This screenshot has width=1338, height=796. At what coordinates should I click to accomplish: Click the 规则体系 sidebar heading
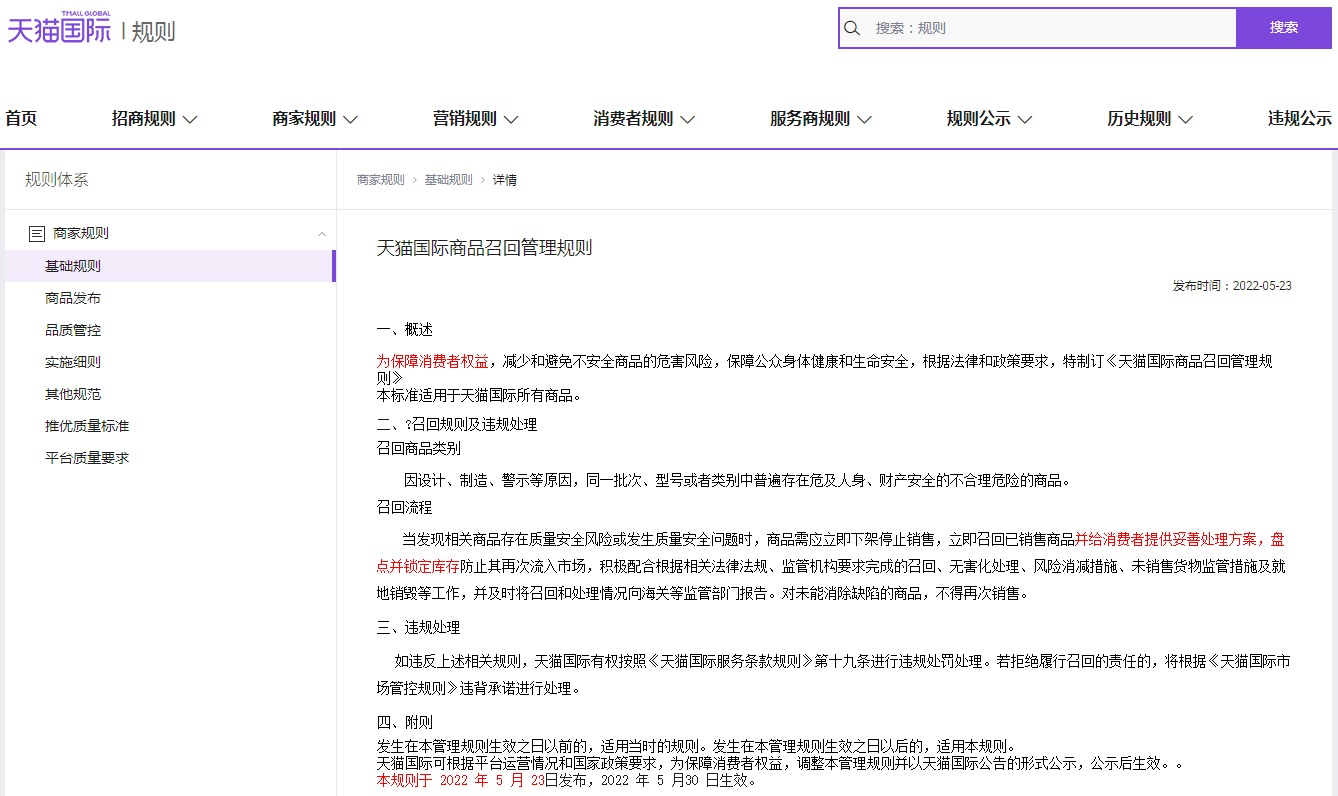pyautogui.click(x=57, y=180)
